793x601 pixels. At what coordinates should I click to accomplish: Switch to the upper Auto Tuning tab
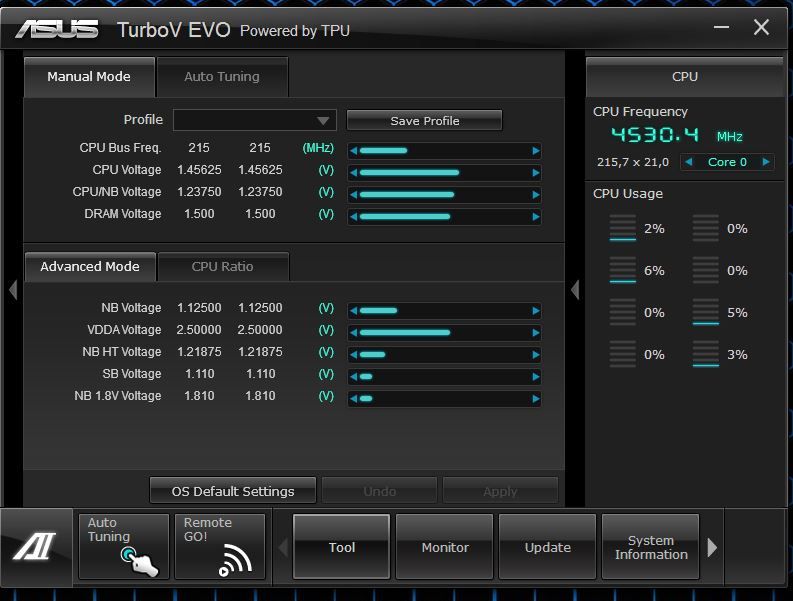pyautogui.click(x=222, y=77)
